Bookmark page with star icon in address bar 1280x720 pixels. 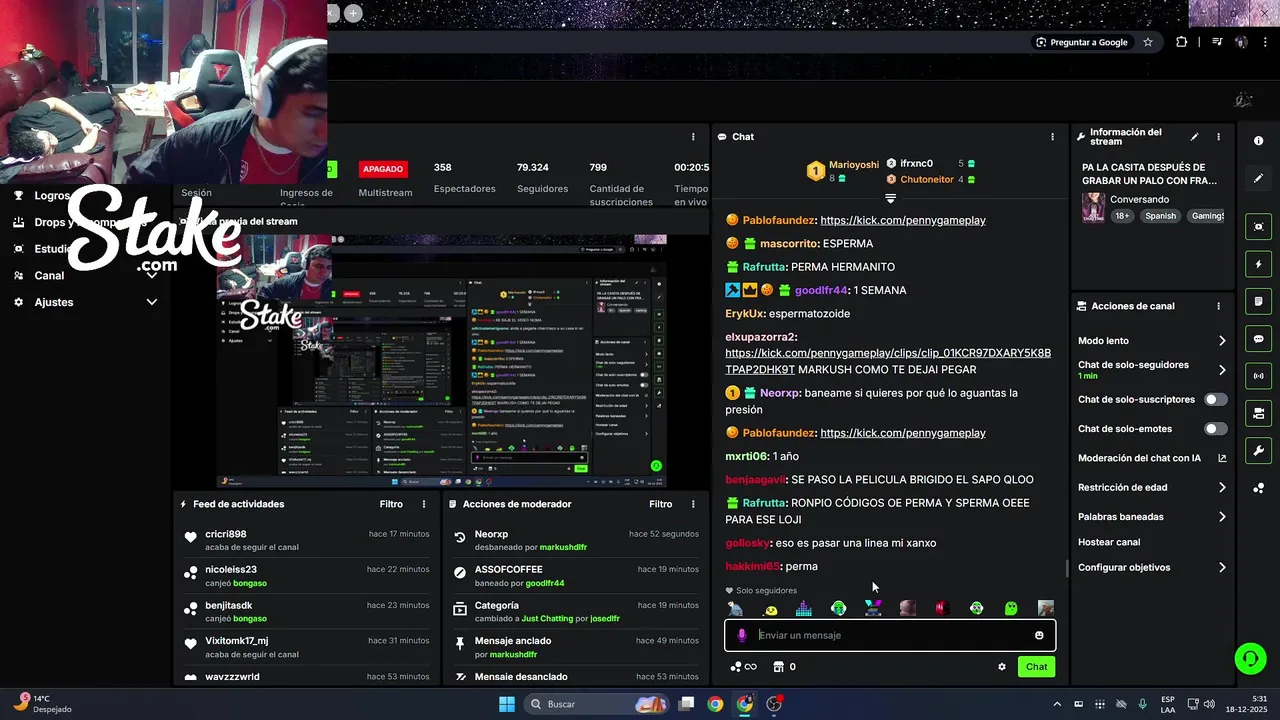click(x=1148, y=42)
